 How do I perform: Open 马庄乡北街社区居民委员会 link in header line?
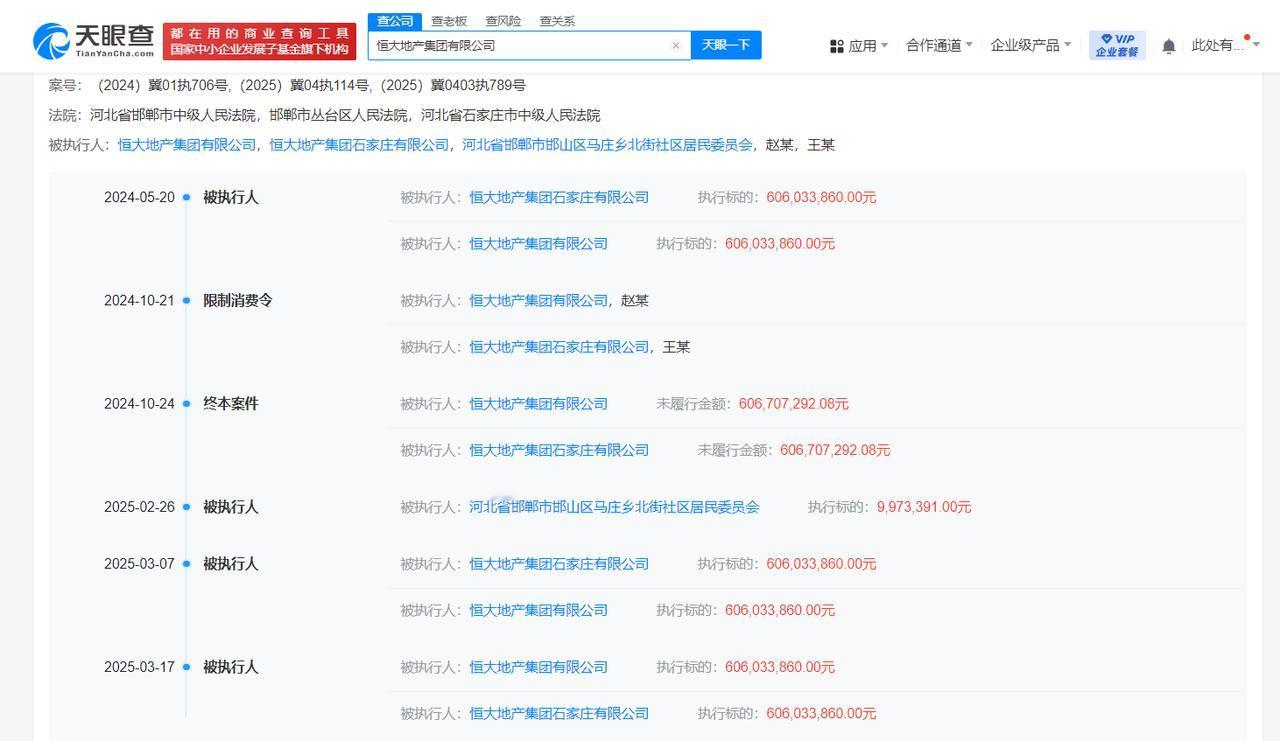click(x=607, y=145)
